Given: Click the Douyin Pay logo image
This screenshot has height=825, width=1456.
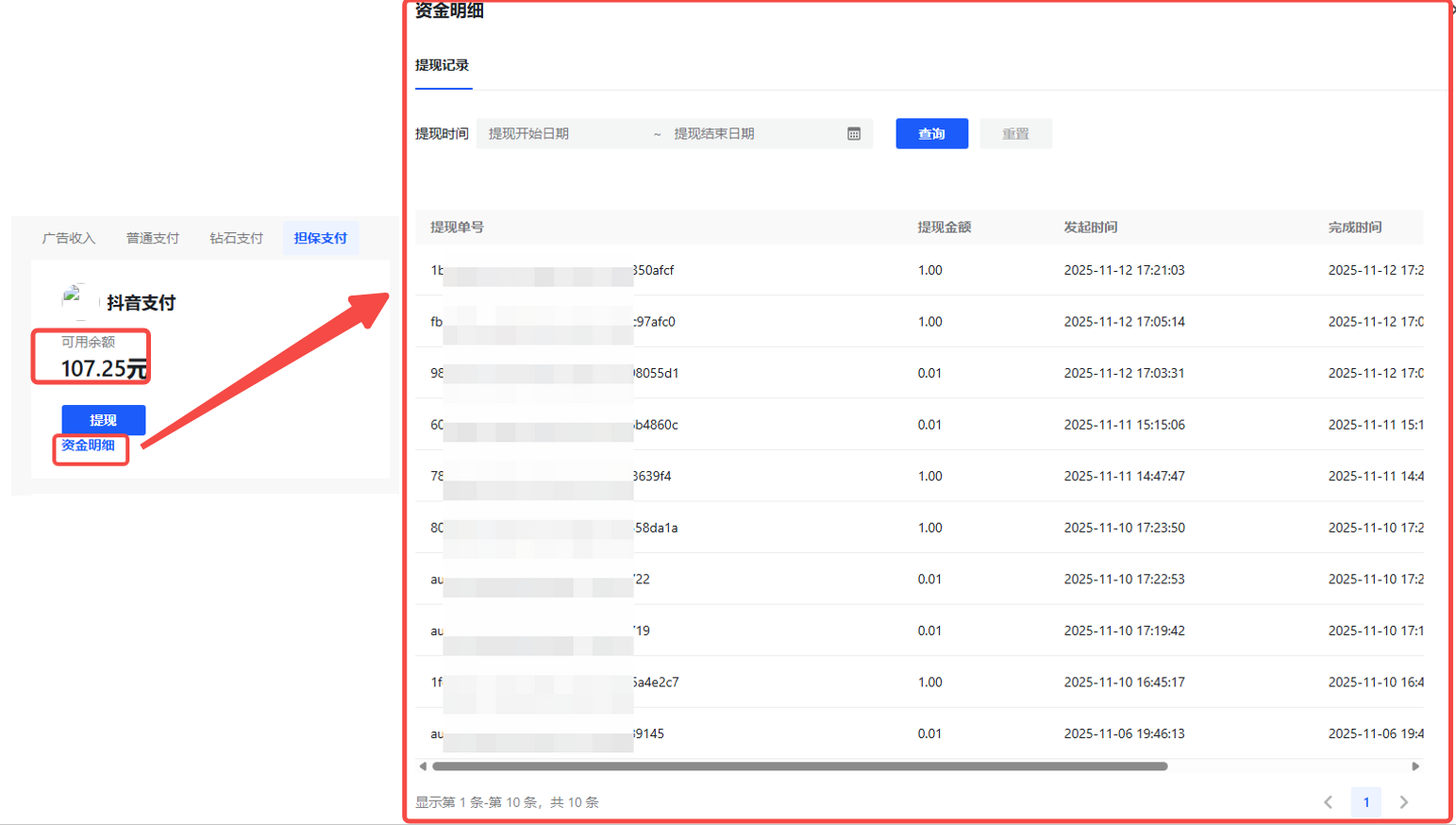Looking at the screenshot, I should (x=75, y=300).
